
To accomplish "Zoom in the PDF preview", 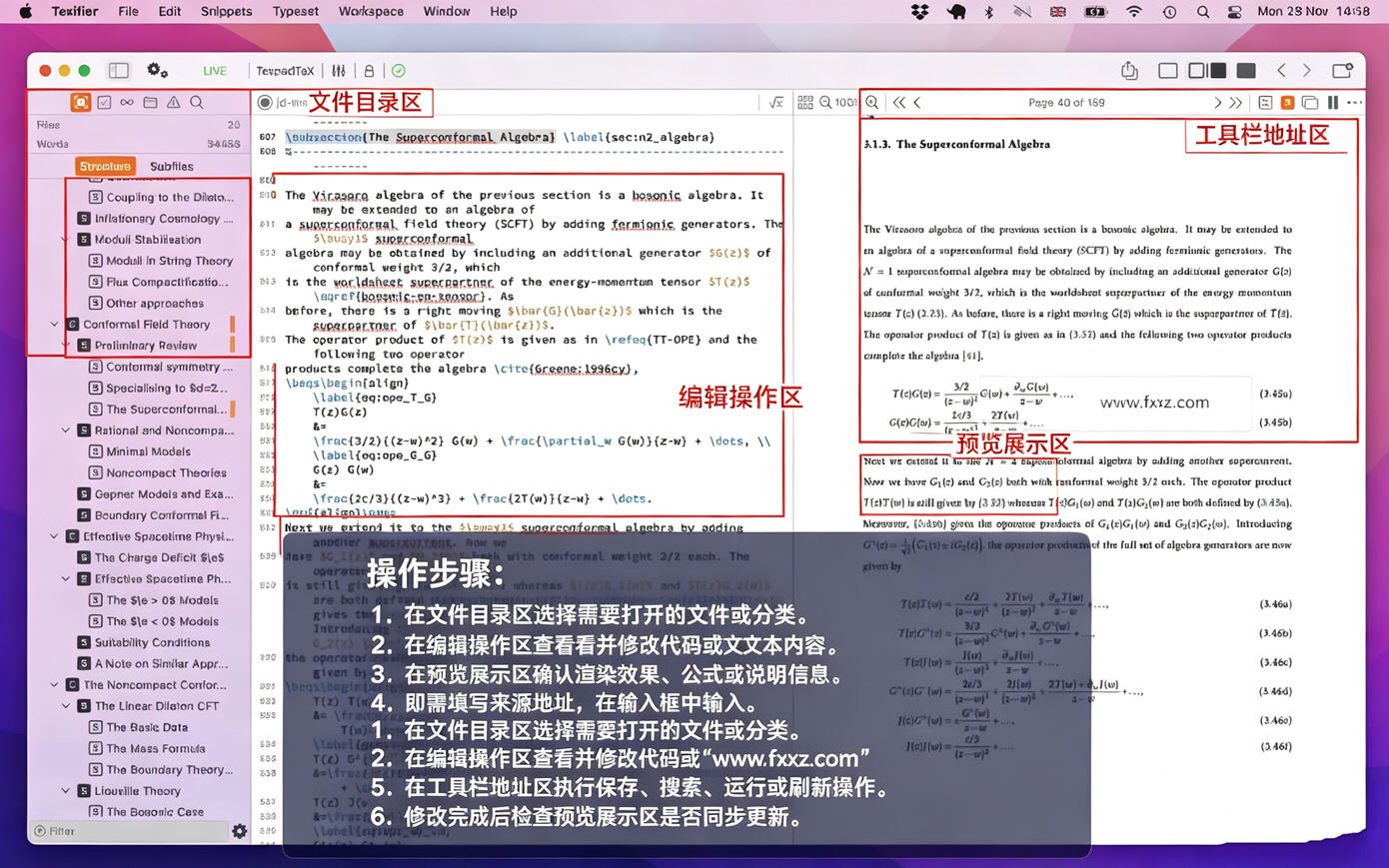I will click(x=872, y=102).
